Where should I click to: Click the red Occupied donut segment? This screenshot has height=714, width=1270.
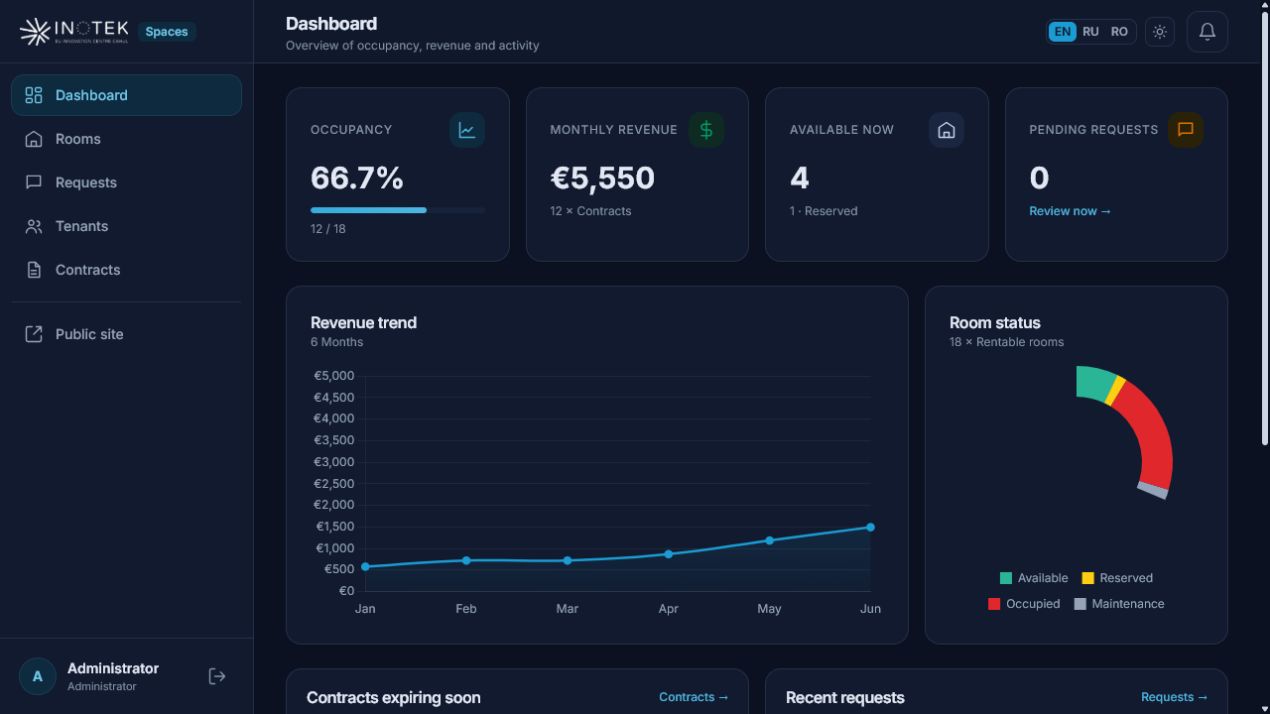(x=1150, y=430)
